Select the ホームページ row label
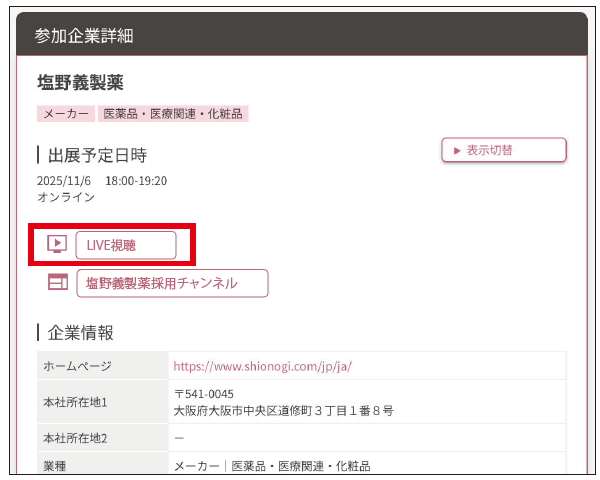Image resolution: width=600 pixels, height=480 pixels. [x=78, y=366]
